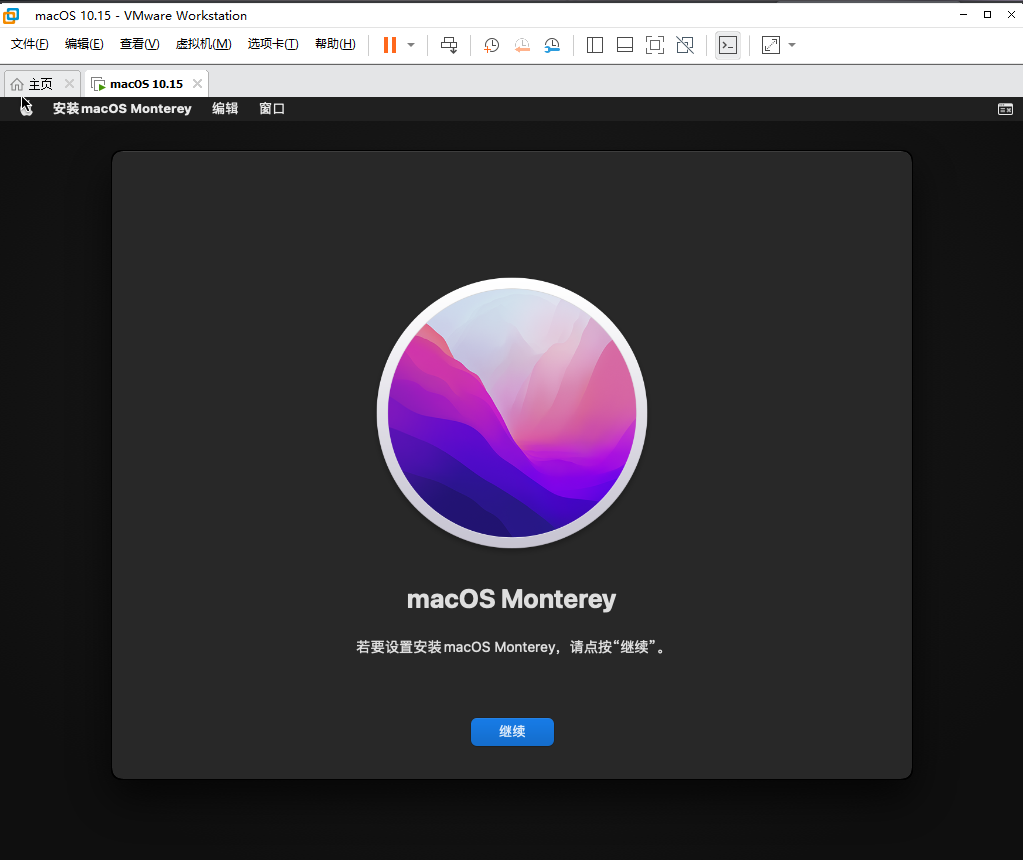Open the console view button

point(727,45)
